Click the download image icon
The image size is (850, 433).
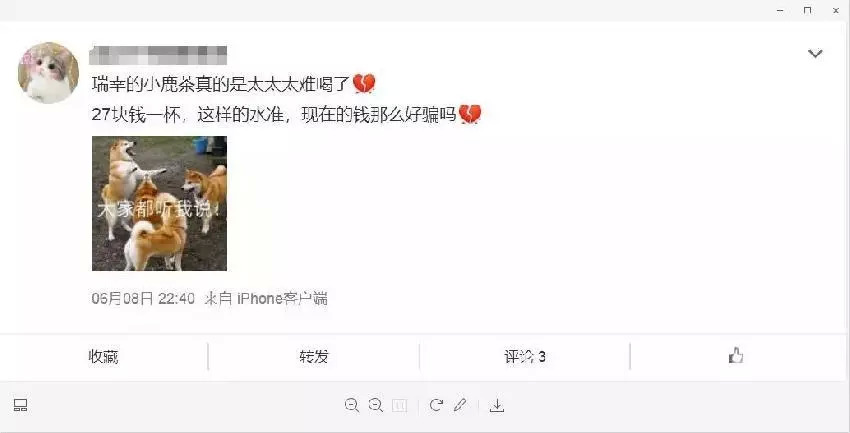[x=497, y=405]
